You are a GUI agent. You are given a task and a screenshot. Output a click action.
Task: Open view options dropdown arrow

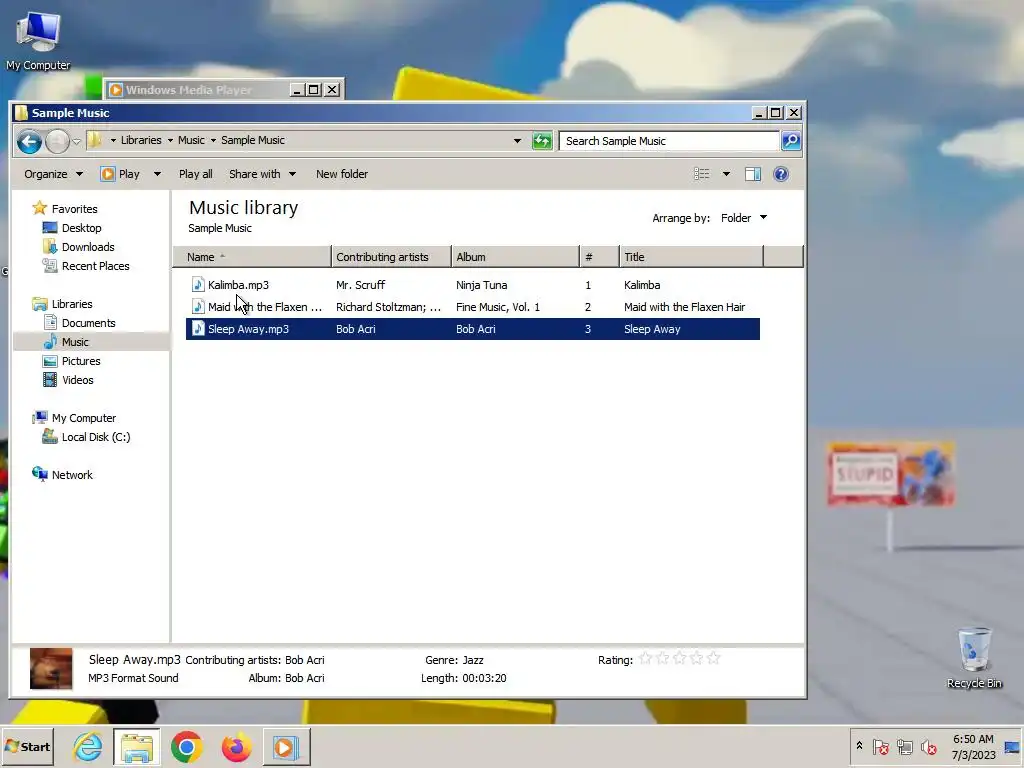tap(726, 174)
